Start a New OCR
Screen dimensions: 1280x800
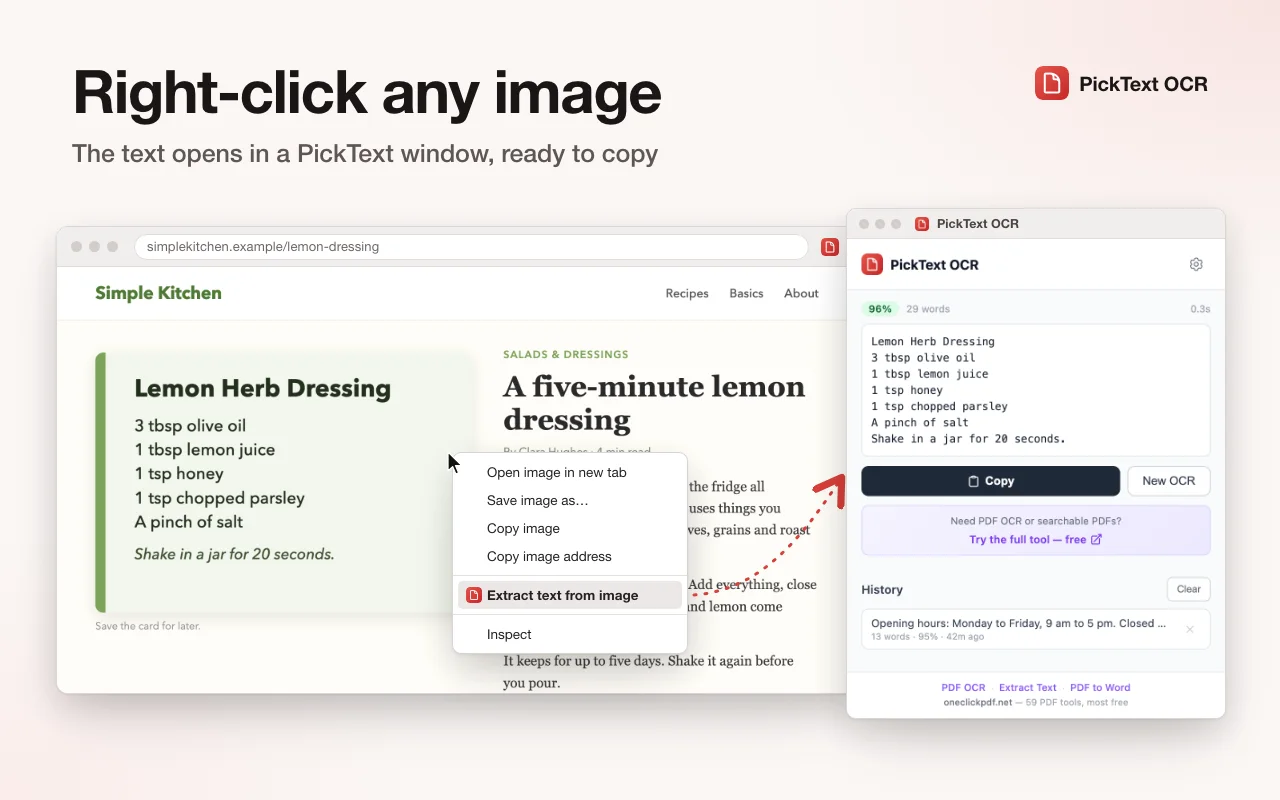click(x=1169, y=481)
